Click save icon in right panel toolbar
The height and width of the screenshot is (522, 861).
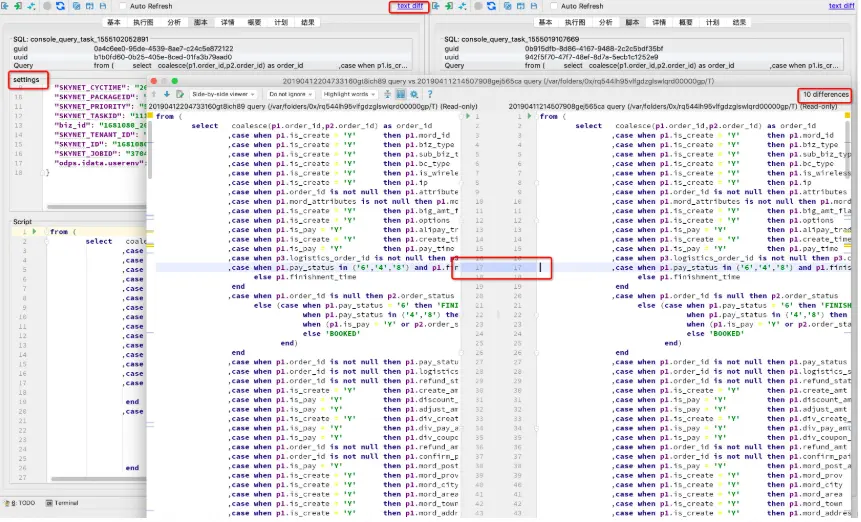click(x=534, y=6)
